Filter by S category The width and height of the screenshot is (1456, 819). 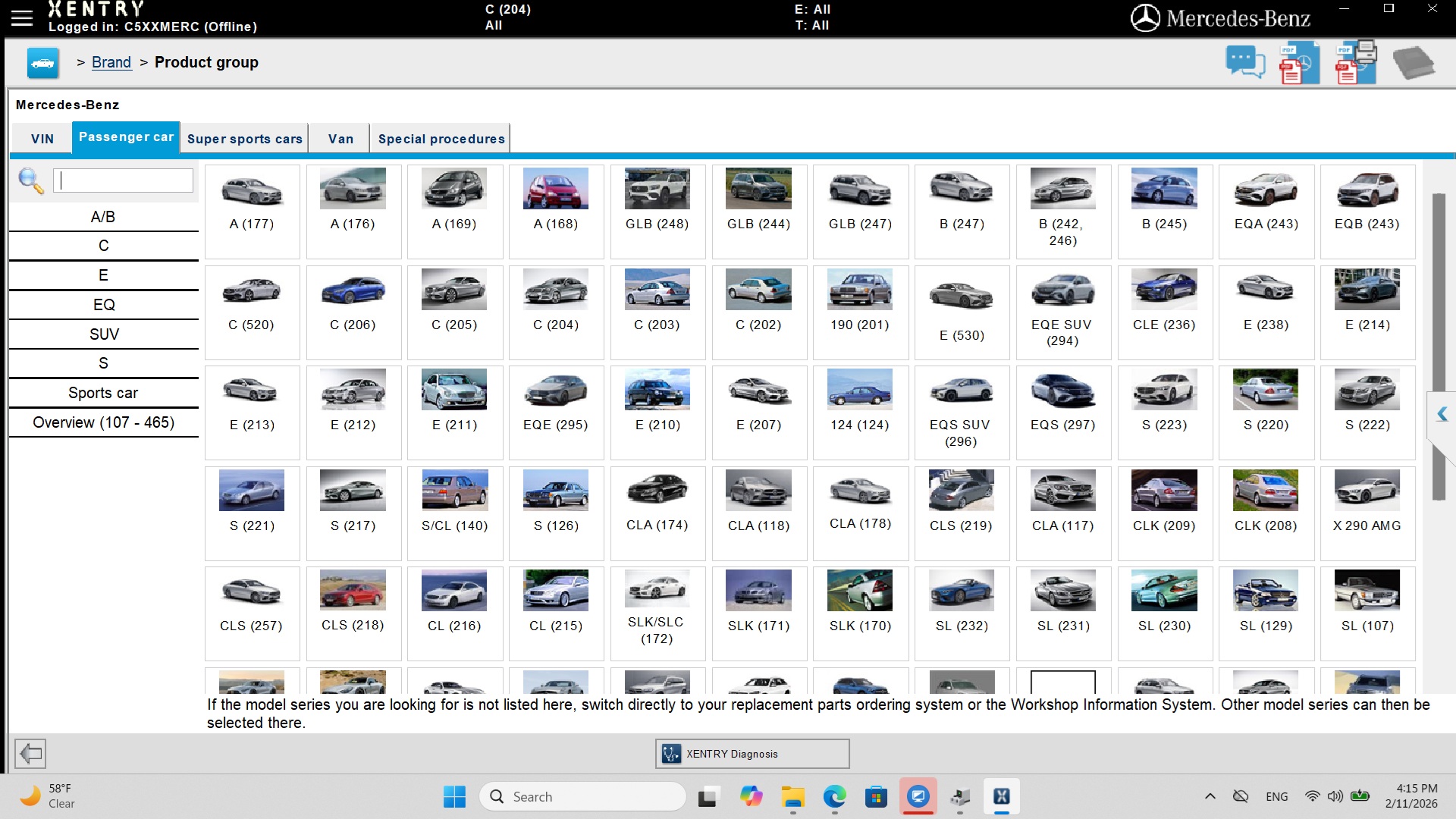tap(103, 363)
